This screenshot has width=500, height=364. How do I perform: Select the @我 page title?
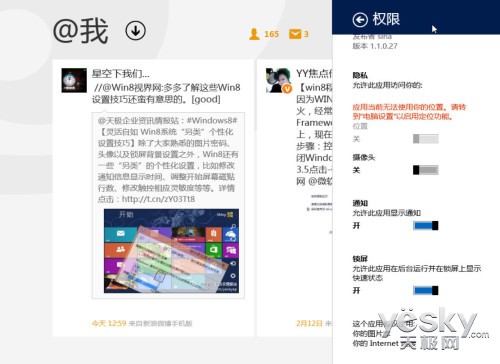coord(80,31)
